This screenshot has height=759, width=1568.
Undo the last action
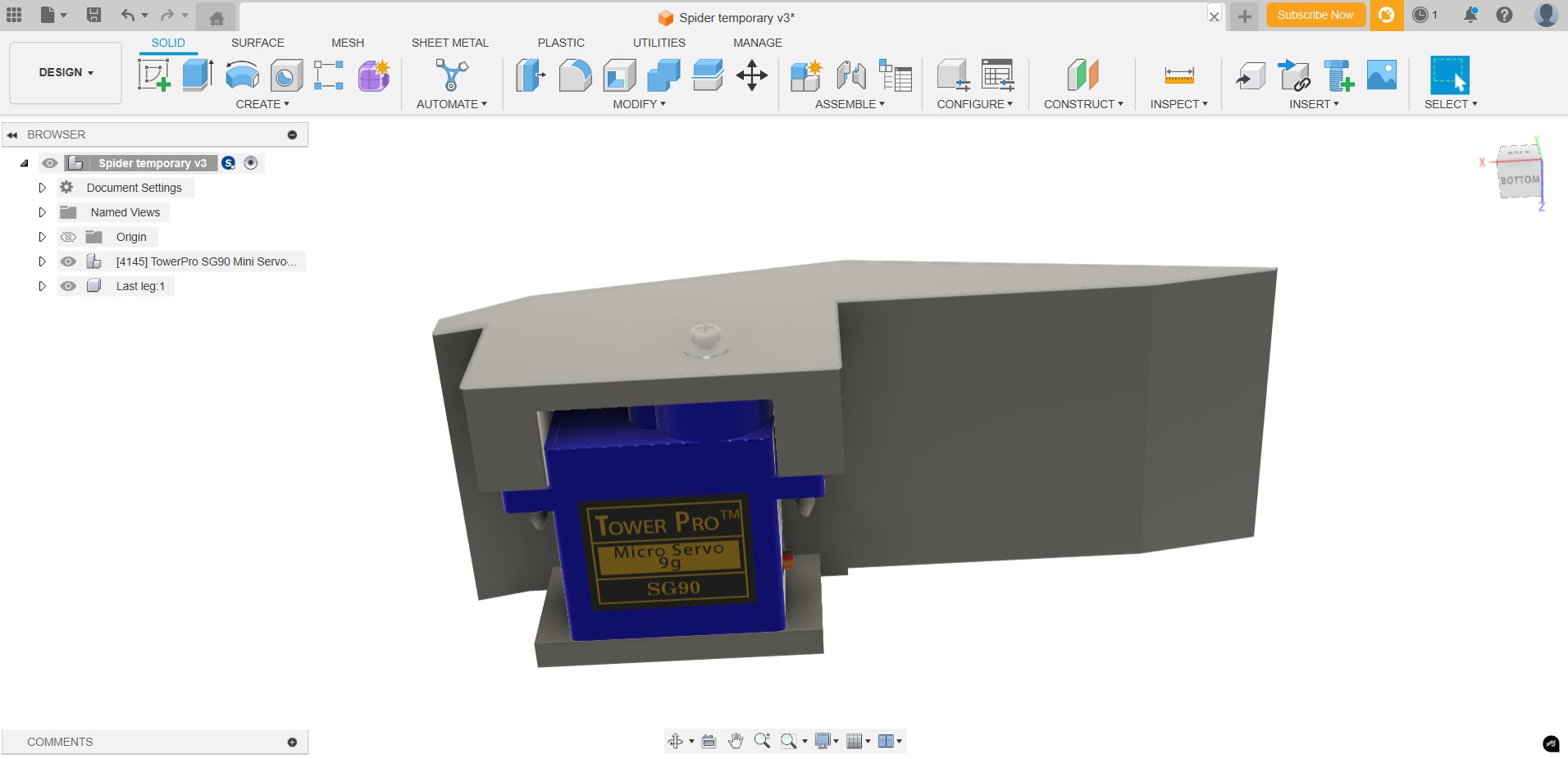point(127,15)
